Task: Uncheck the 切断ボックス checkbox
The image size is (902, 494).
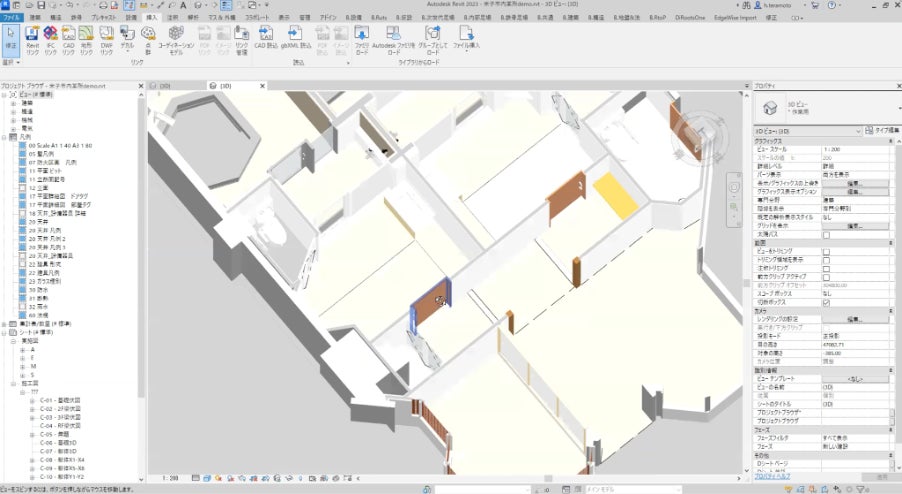Action: [825, 301]
